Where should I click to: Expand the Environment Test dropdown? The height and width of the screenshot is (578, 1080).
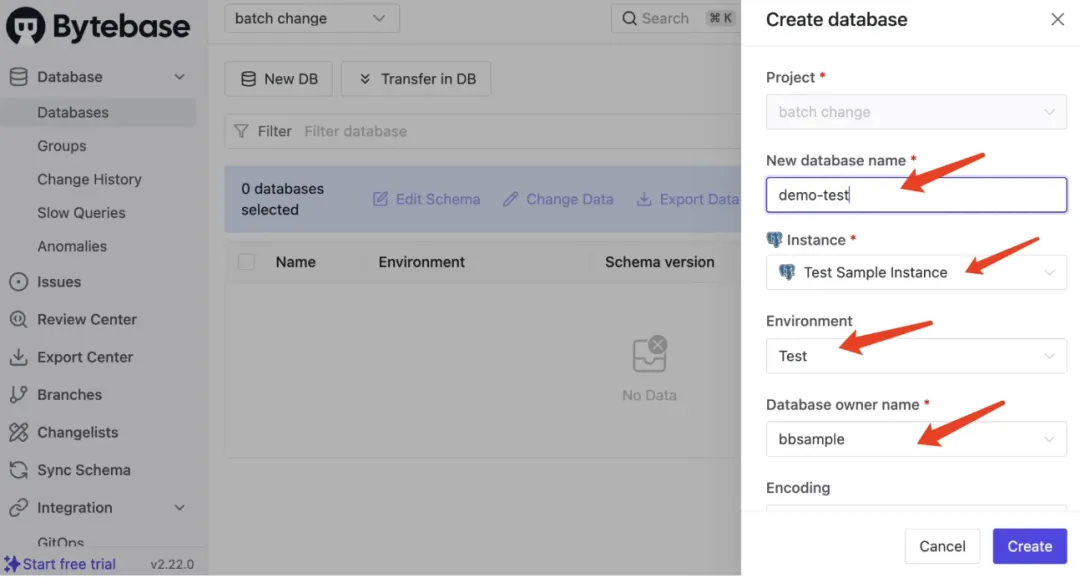[916, 356]
